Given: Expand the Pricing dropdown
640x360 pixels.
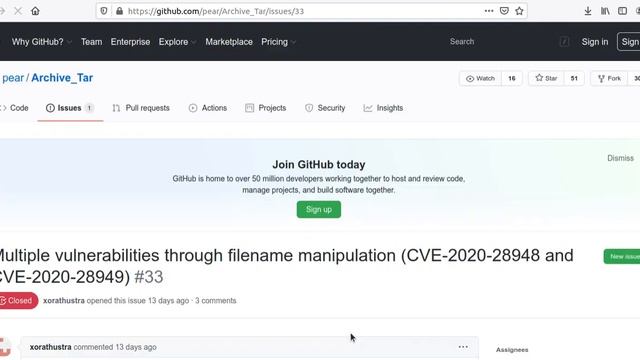Looking at the screenshot, I should [278, 42].
